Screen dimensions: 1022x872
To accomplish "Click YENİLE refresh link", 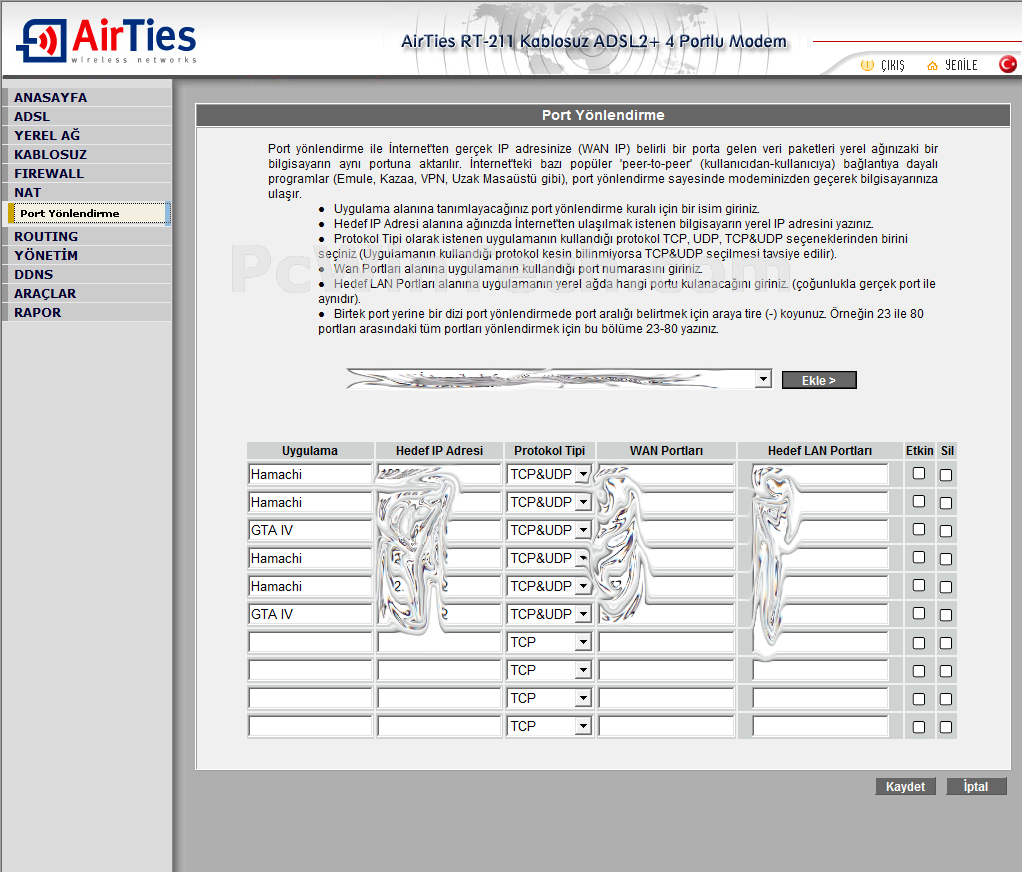I will click(961, 65).
